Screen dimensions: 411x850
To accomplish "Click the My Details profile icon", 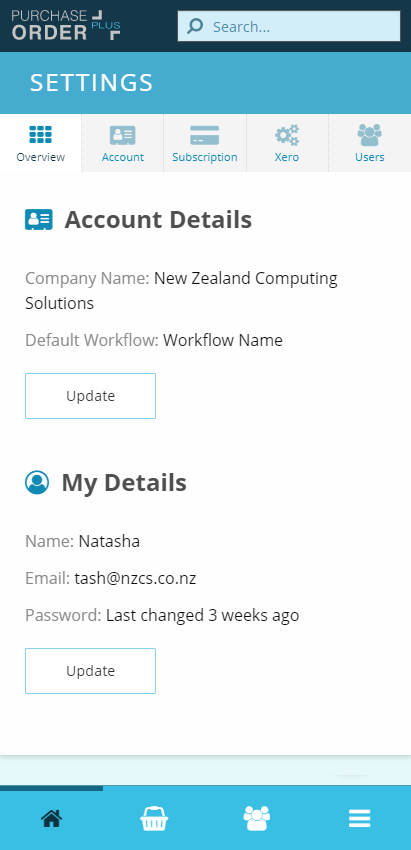I will pos(37,482).
